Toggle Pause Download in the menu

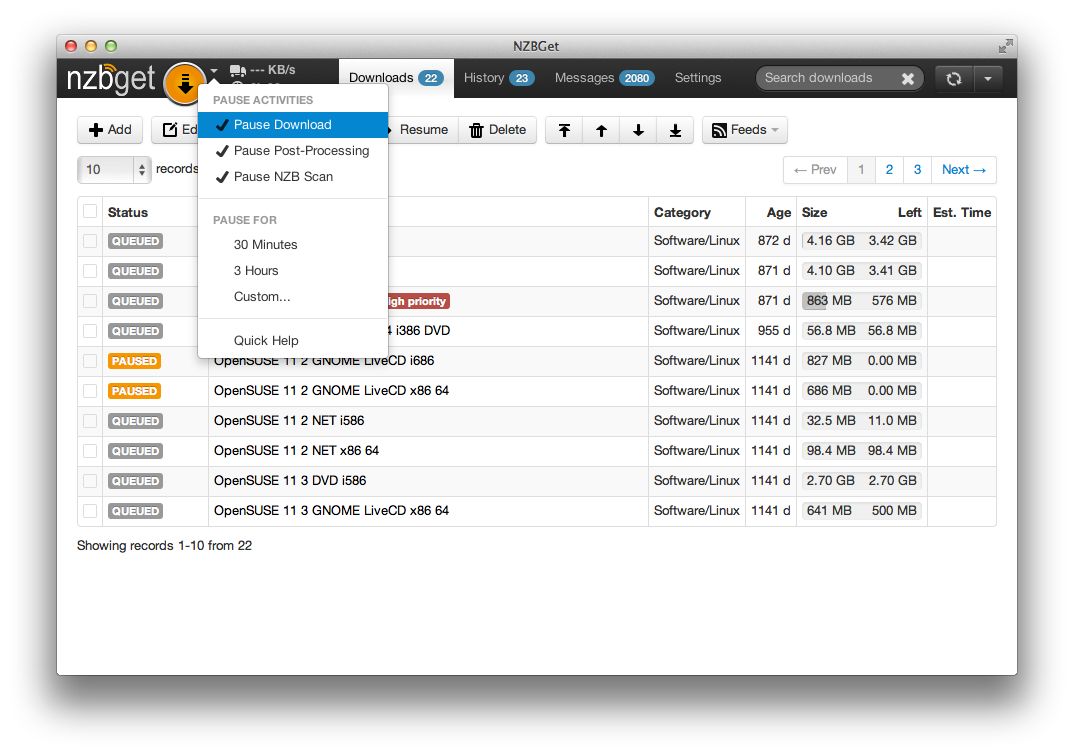pos(293,125)
